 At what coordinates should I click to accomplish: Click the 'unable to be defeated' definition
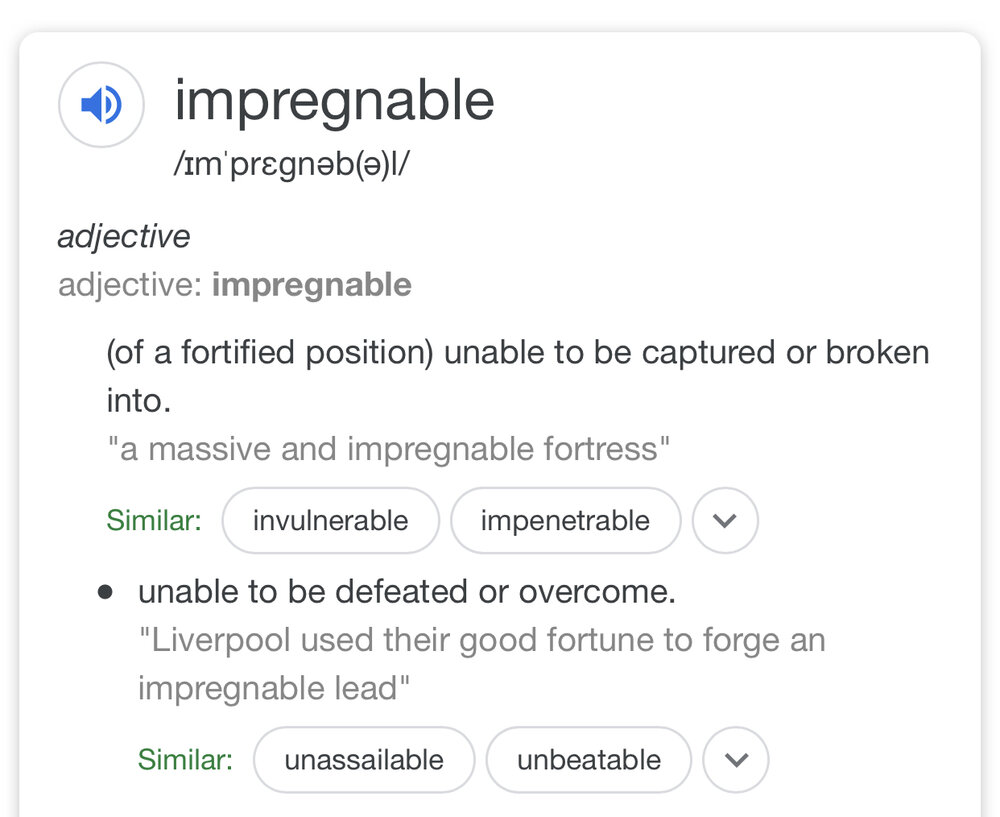coord(407,592)
